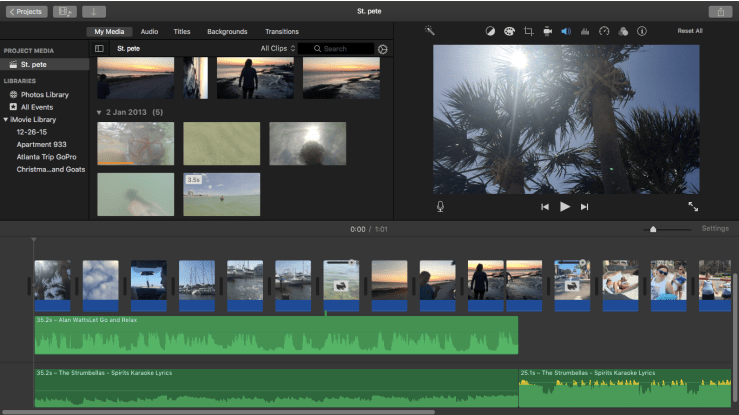Open the All Clips filter dropdown
Viewport: 739px width, 415px height.
click(278, 48)
